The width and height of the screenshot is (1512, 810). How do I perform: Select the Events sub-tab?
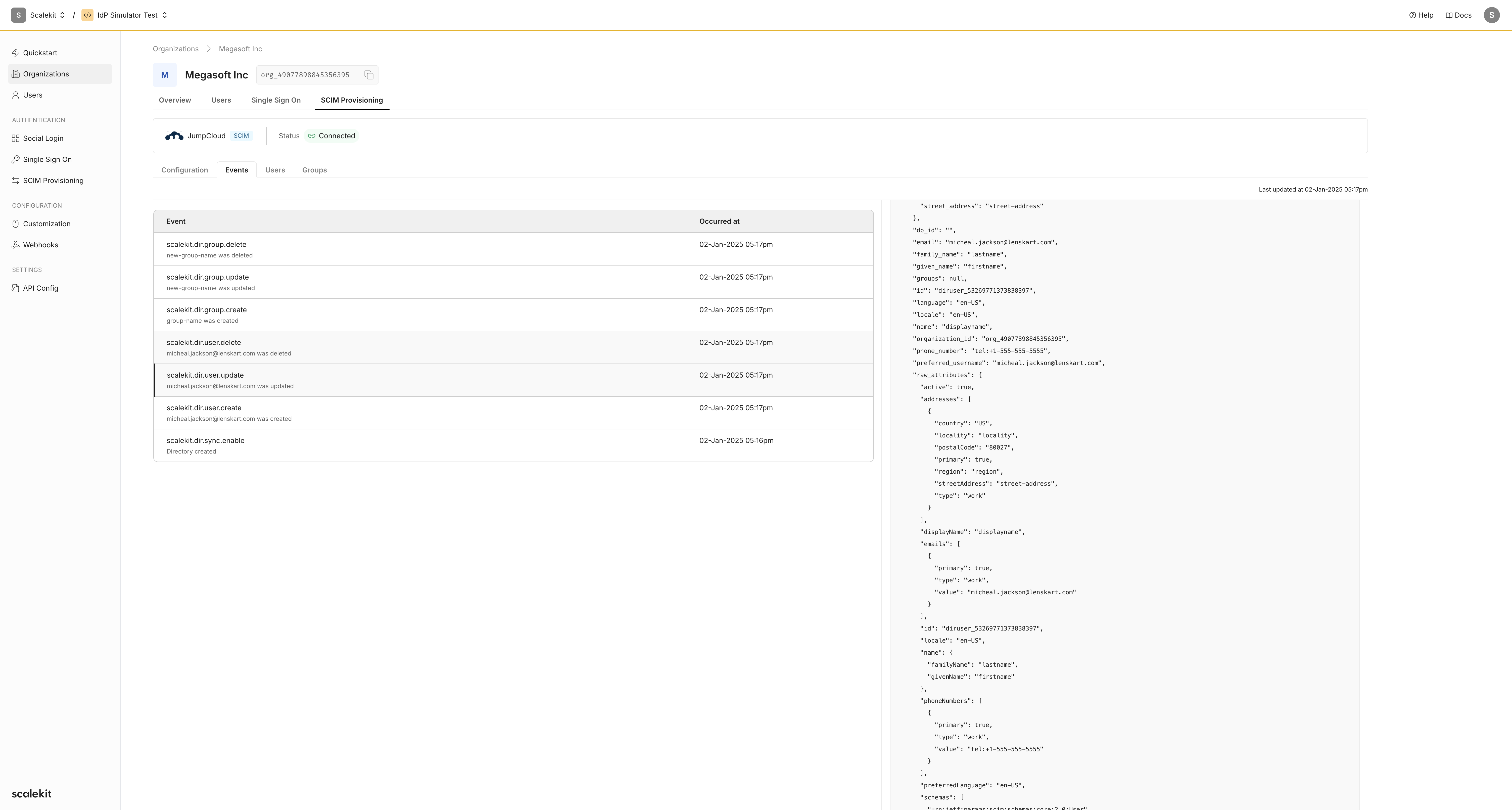coord(237,170)
